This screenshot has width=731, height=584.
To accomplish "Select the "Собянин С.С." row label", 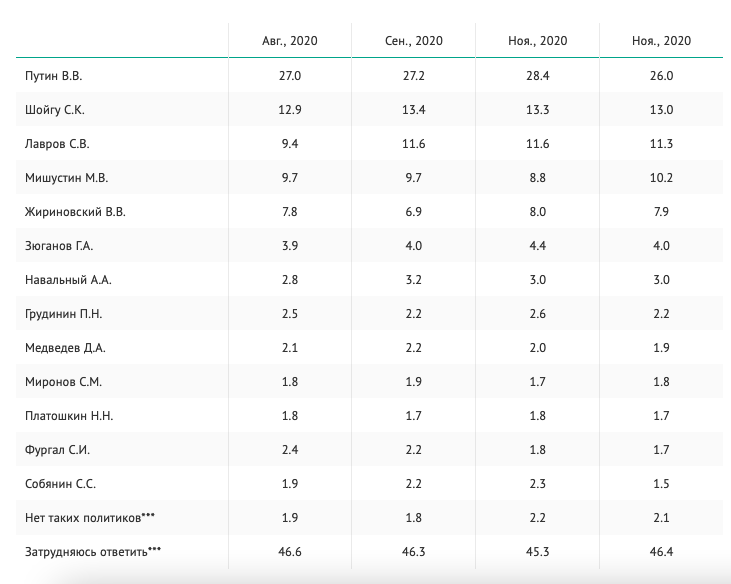I will pos(60,484).
